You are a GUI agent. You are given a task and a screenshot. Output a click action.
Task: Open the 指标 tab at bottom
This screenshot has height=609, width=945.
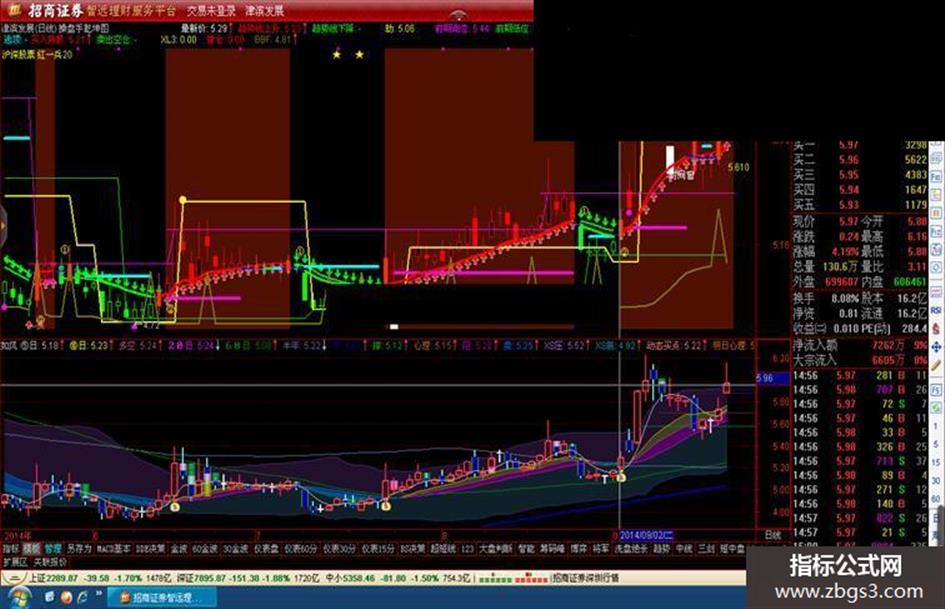coord(11,549)
